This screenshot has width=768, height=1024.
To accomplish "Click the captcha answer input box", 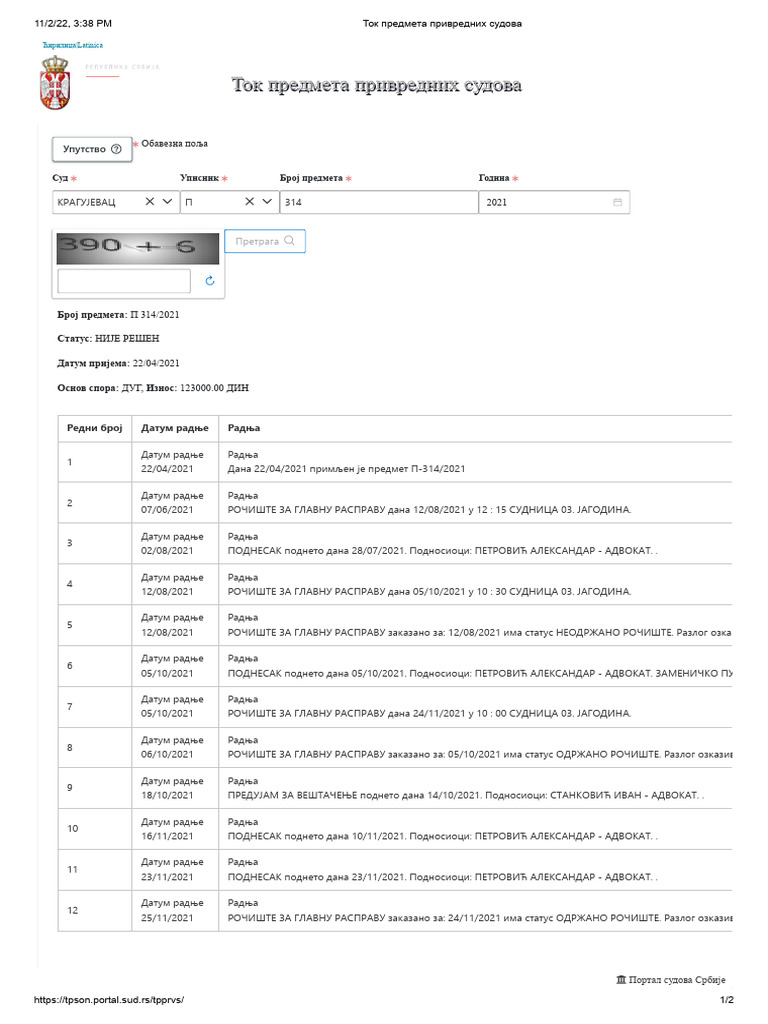I will pyautogui.click(x=124, y=281).
